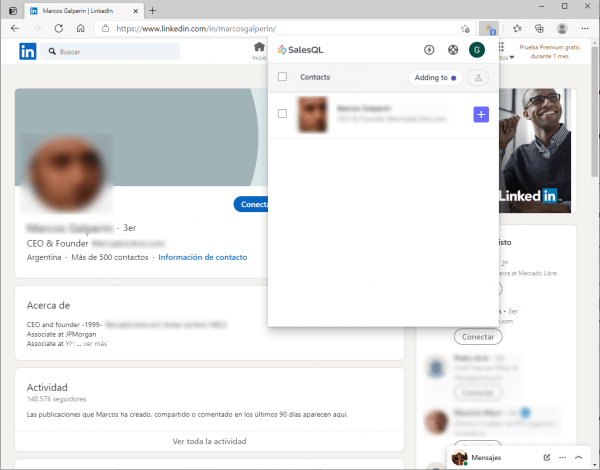Image resolution: width=600 pixels, height=470 pixels.
Task: Open Mensajes more options ellipsis
Action: click(x=562, y=457)
